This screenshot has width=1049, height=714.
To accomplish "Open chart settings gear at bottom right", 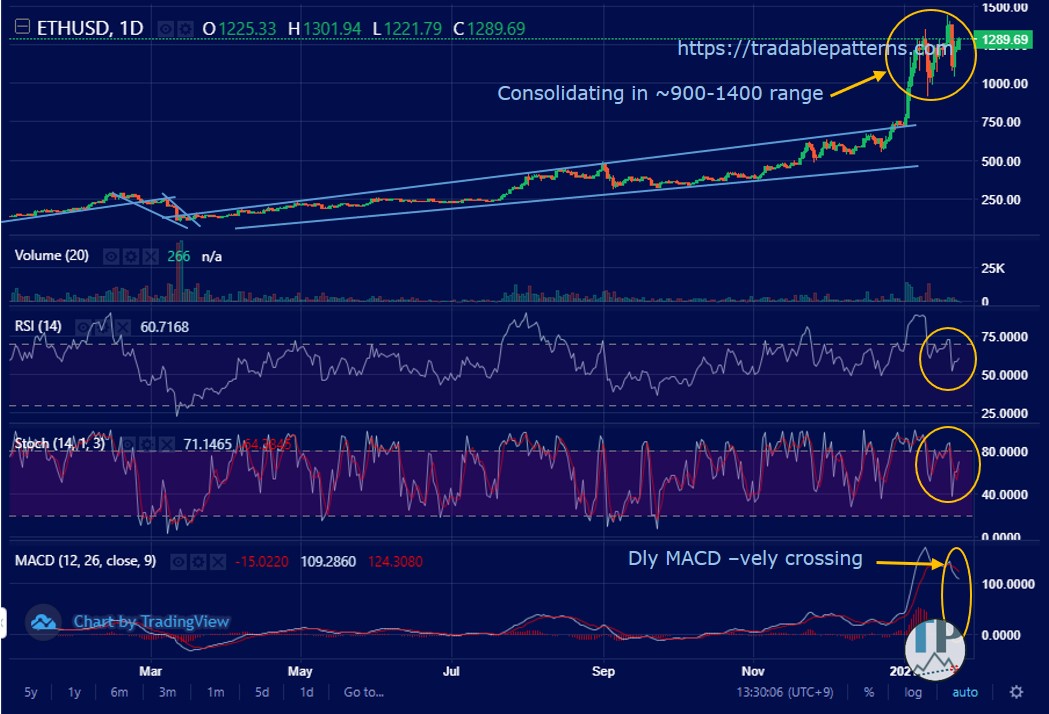I will pos(1016,692).
